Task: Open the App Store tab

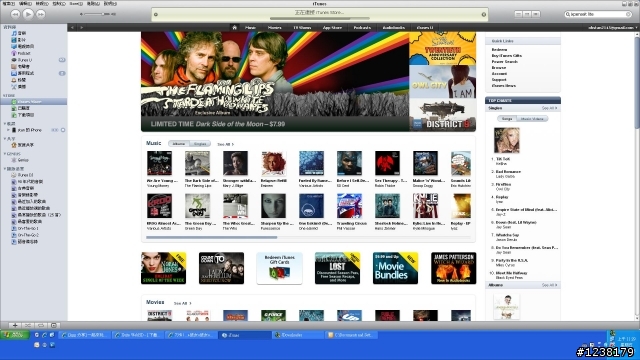Action: (x=332, y=28)
